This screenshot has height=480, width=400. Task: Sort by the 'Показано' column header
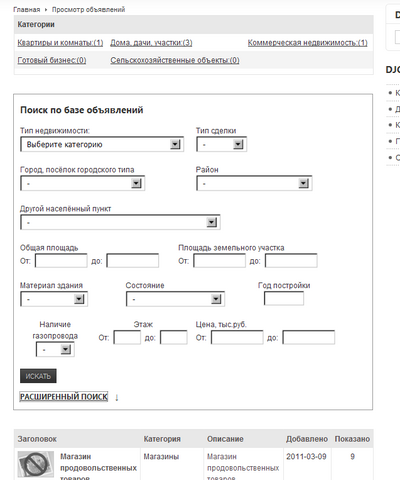click(x=352, y=439)
